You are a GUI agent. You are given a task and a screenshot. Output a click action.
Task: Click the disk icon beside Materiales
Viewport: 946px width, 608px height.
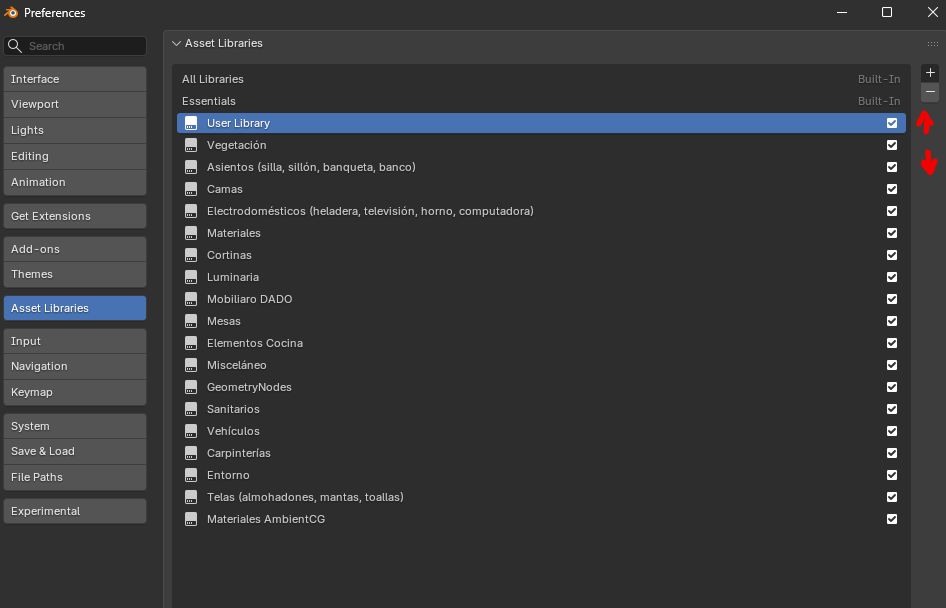[191, 233]
